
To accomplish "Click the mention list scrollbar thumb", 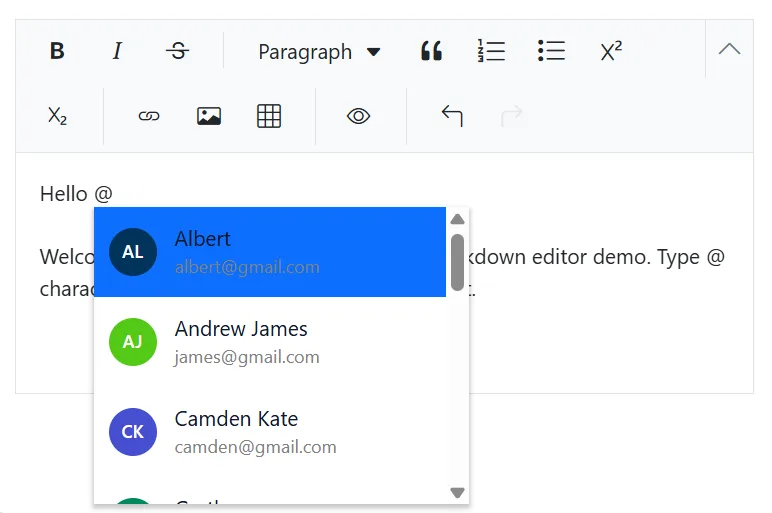I will point(457,262).
